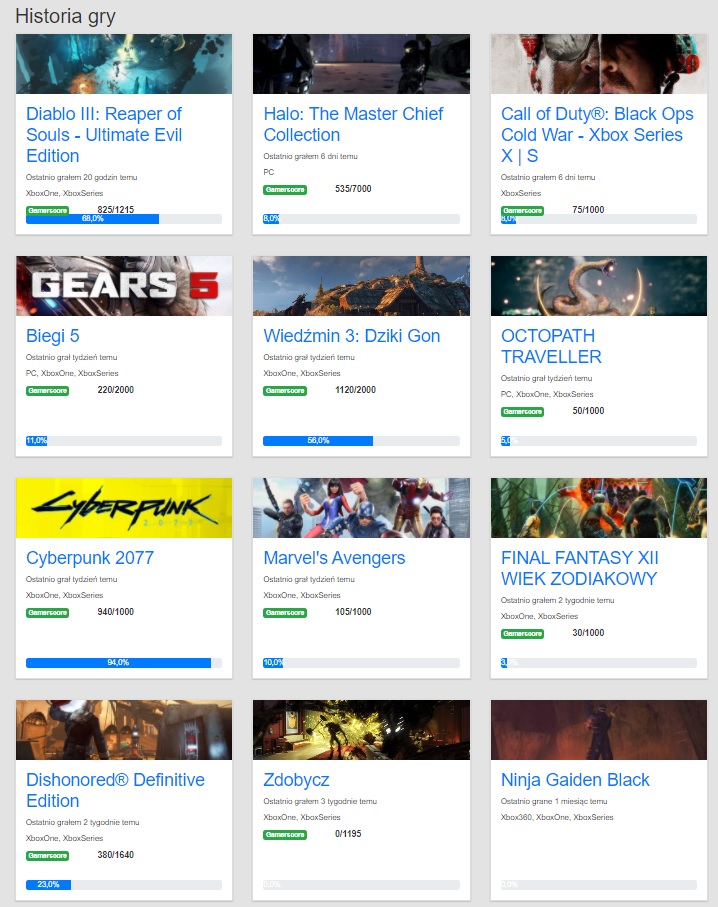Viewport: 718px width, 907px height.
Task: Click 'Ostatnio grałem 3 tygodnie temu' text
Action: click(320, 802)
